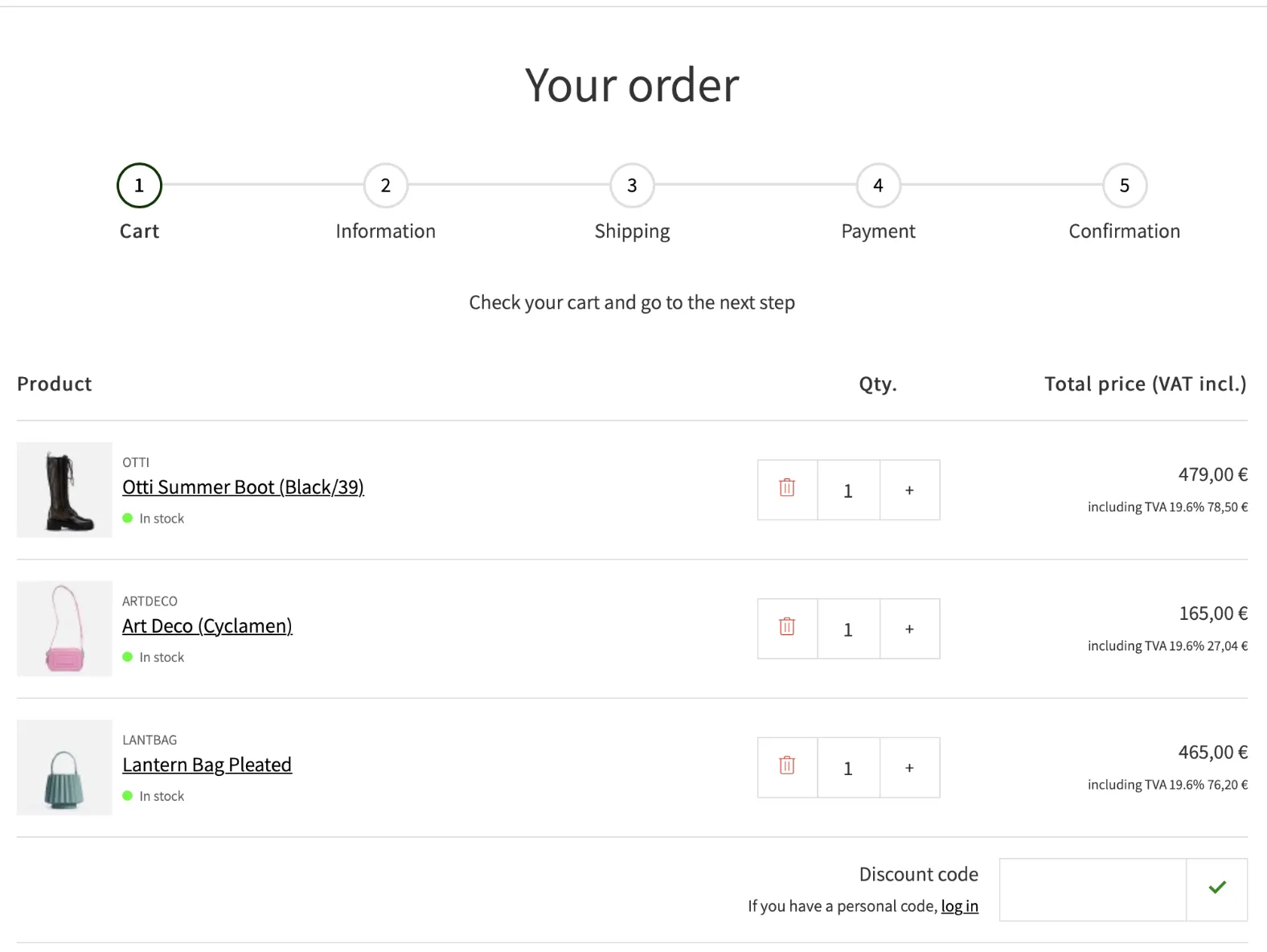Remove Otti Summer Boot with trash icon
Viewport: 1267px width, 952px height.
787,489
